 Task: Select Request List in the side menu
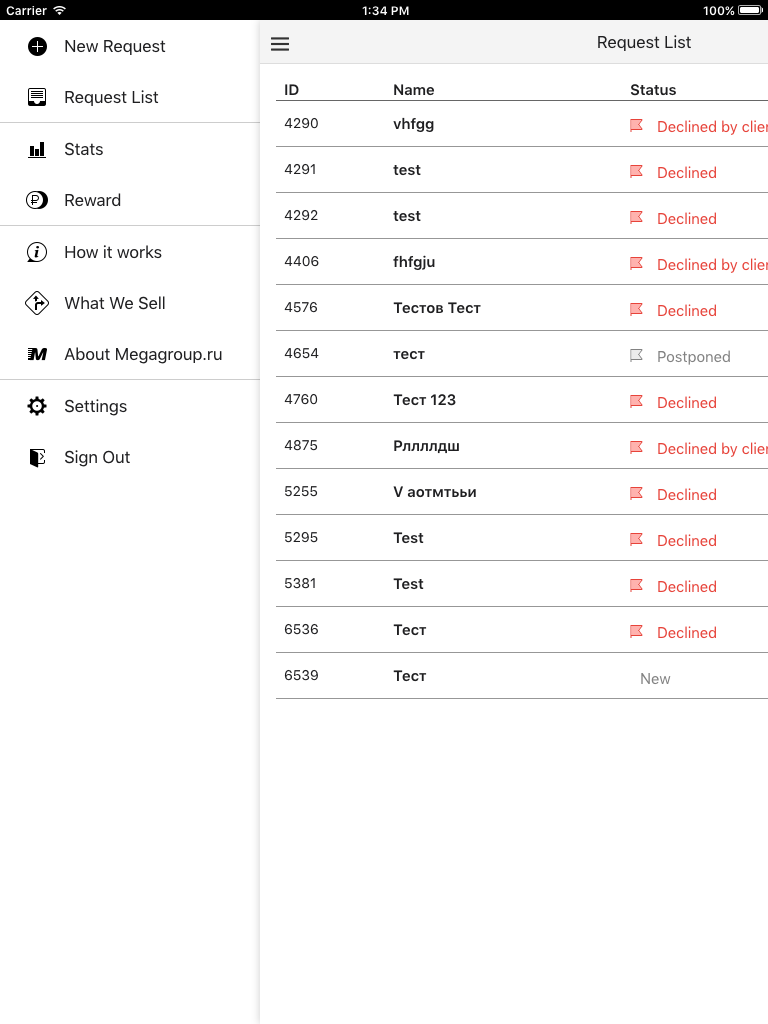coord(130,97)
